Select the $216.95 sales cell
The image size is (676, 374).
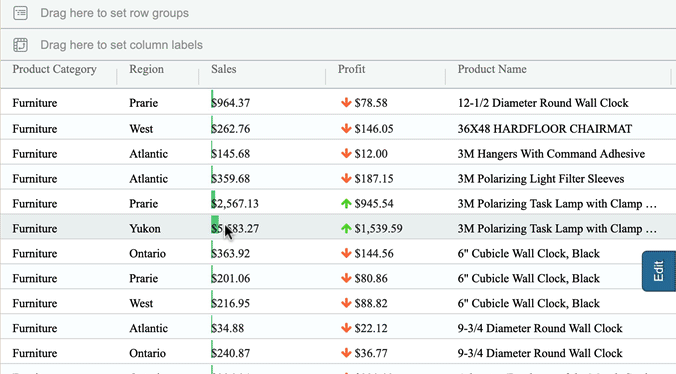[230, 304]
